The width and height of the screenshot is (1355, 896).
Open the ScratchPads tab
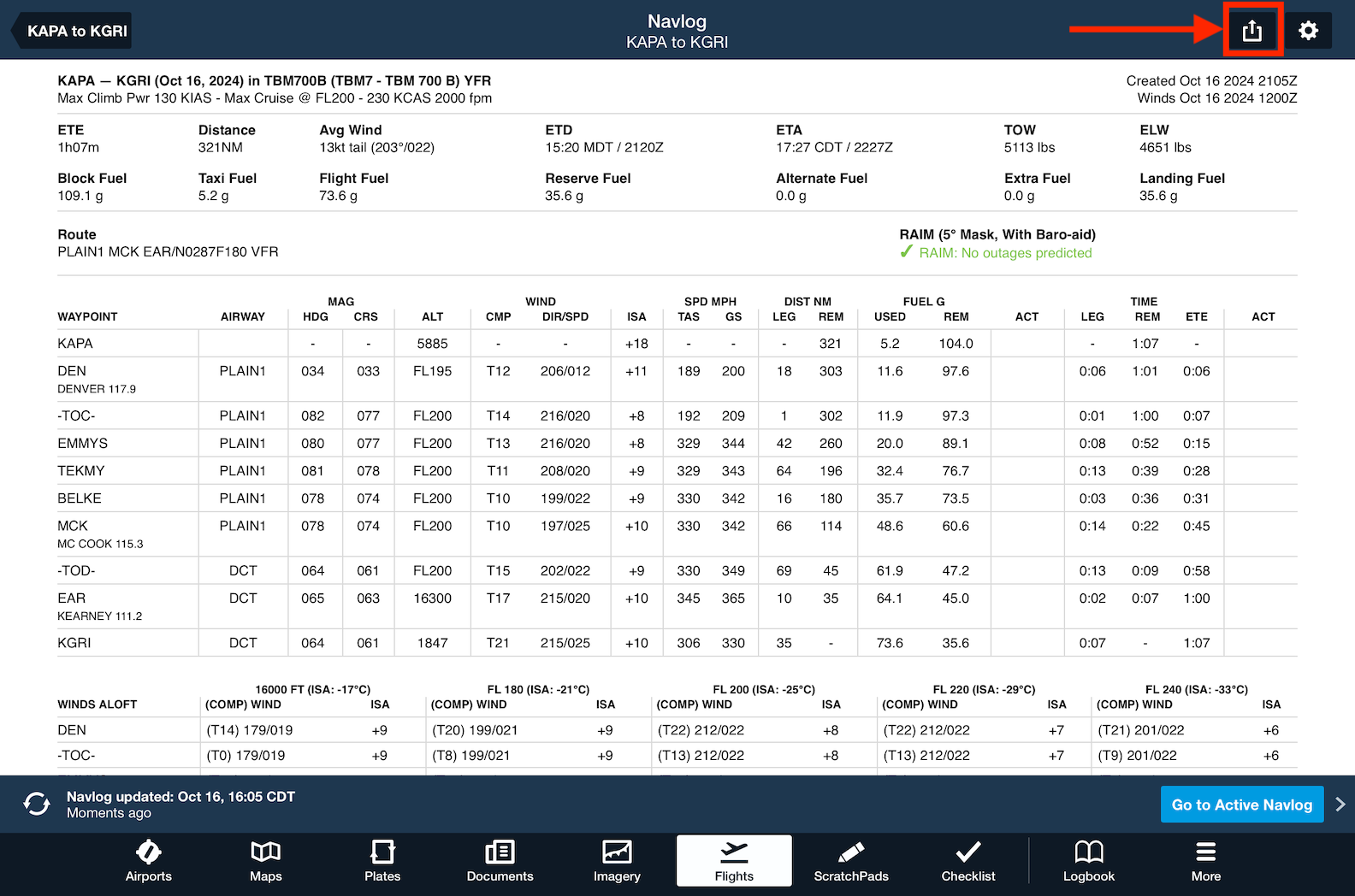tap(851, 861)
